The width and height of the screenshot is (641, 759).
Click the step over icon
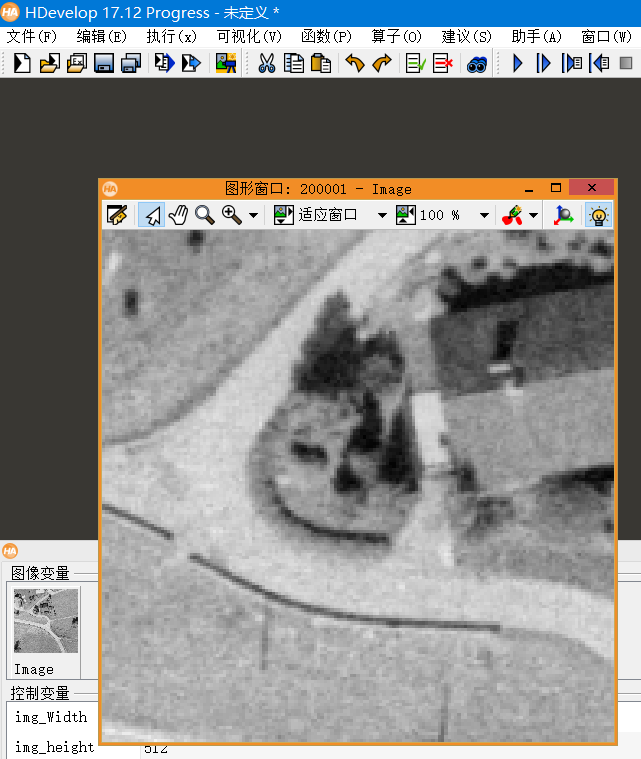click(x=543, y=63)
